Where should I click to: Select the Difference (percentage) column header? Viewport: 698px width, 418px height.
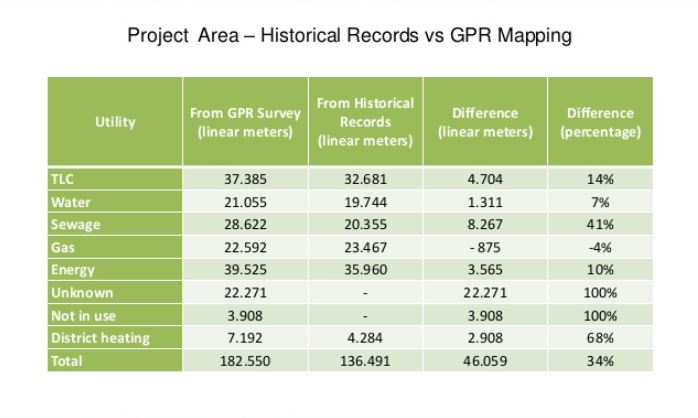coord(600,122)
